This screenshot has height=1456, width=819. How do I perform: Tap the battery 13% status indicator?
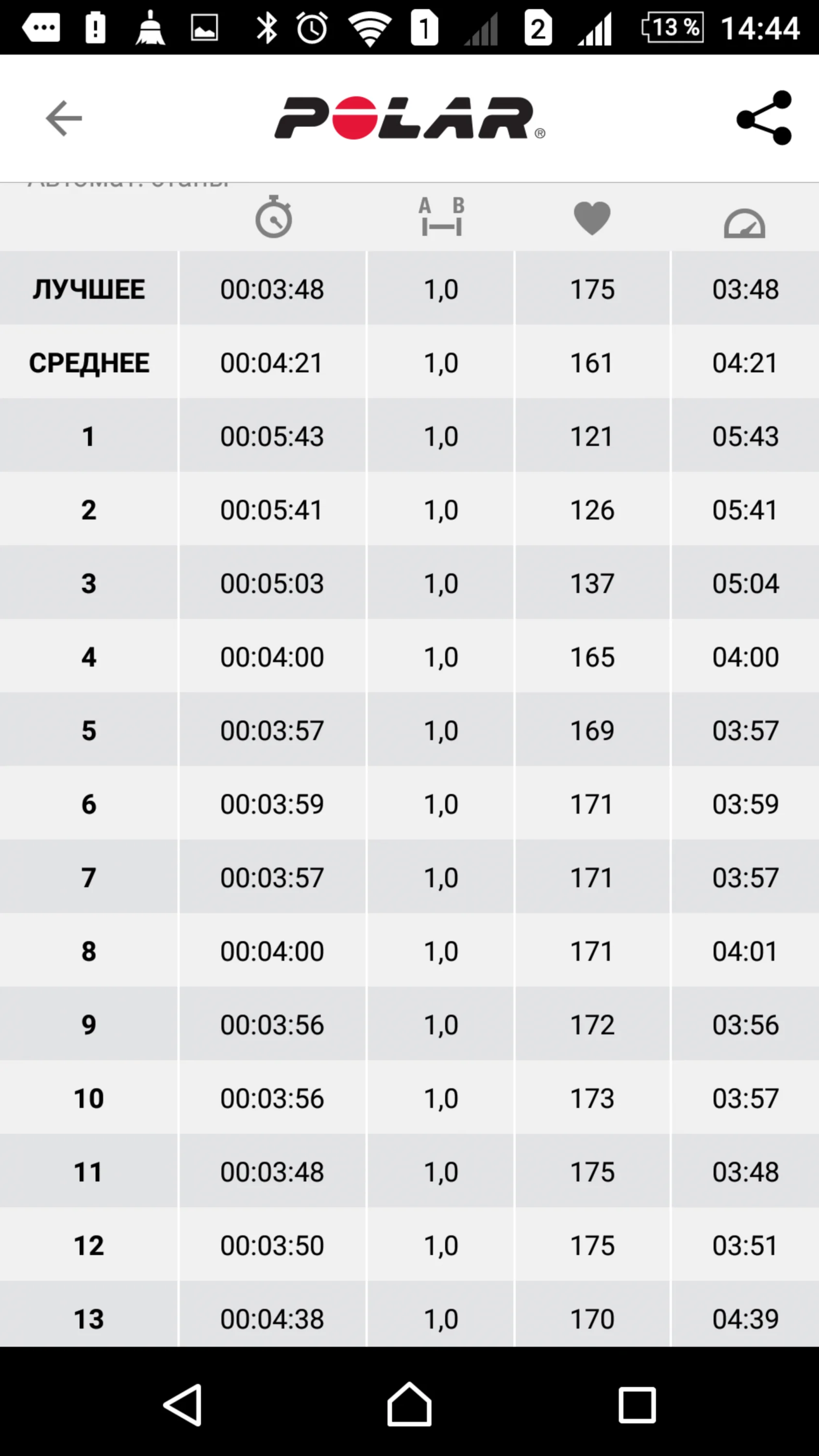[672, 27]
